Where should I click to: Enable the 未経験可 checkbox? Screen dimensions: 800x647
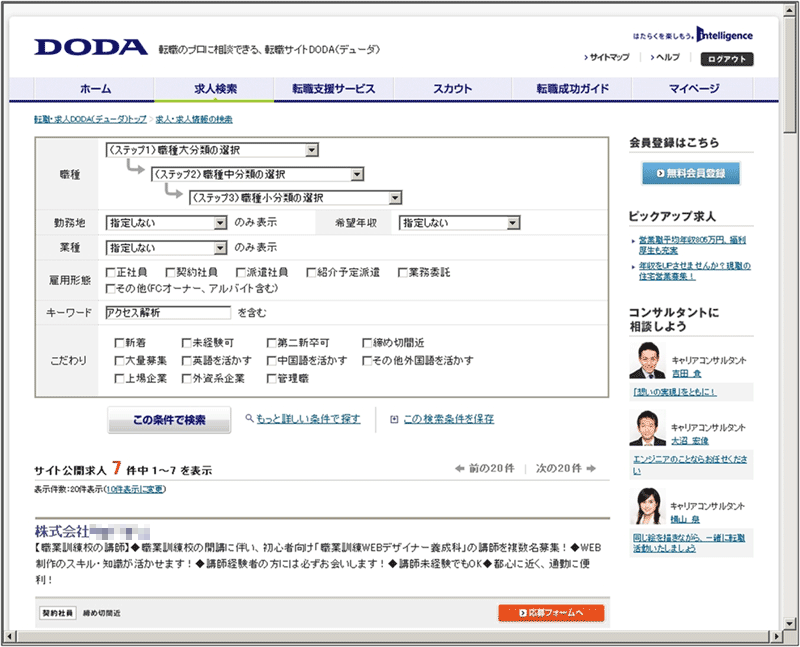(187, 342)
